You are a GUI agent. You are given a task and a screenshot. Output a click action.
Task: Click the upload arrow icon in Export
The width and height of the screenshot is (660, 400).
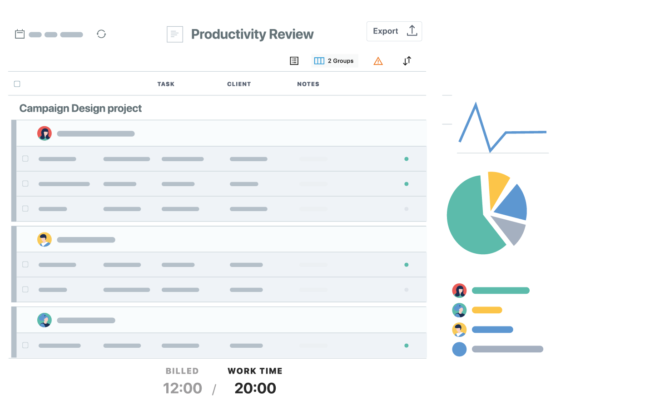(412, 31)
